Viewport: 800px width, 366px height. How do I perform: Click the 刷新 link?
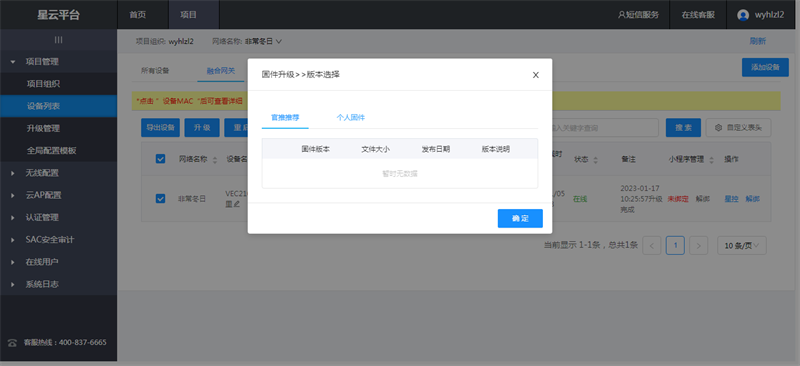(757, 41)
